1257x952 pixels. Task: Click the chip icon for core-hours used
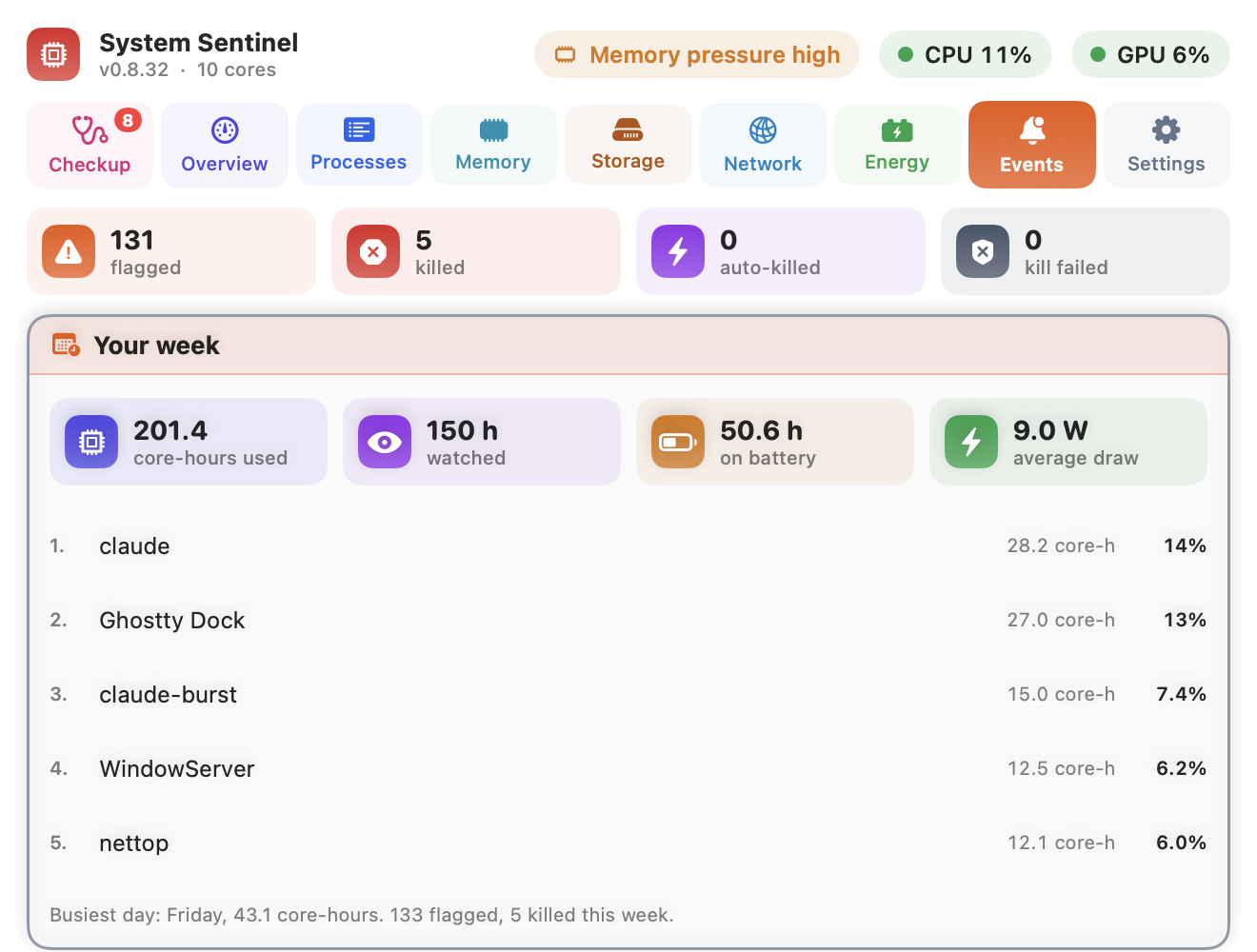pos(91,442)
